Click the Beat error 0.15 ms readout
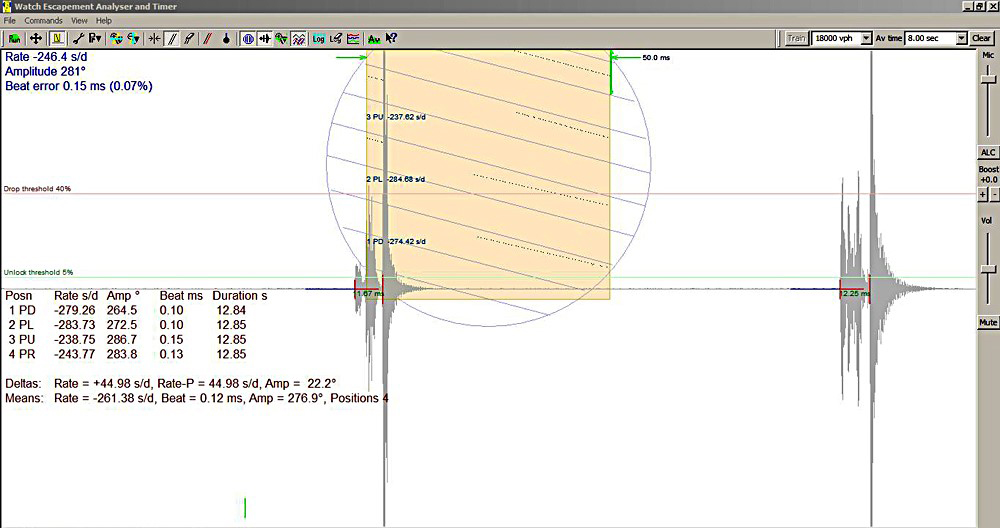 click(x=79, y=86)
